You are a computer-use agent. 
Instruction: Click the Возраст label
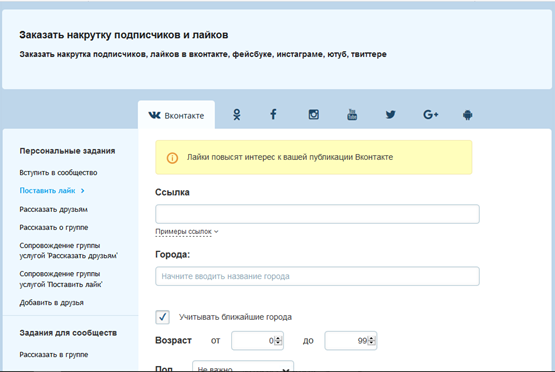click(x=173, y=340)
